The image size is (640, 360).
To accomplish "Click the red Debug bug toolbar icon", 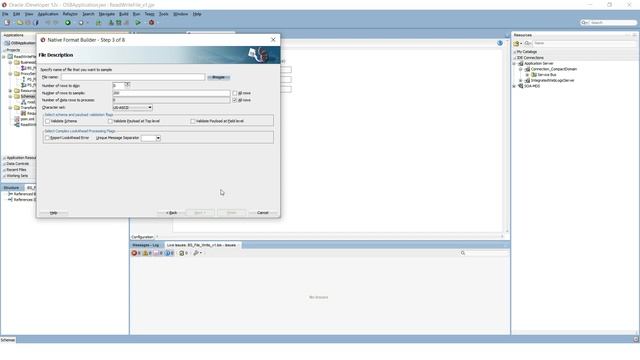I will 151,22.
